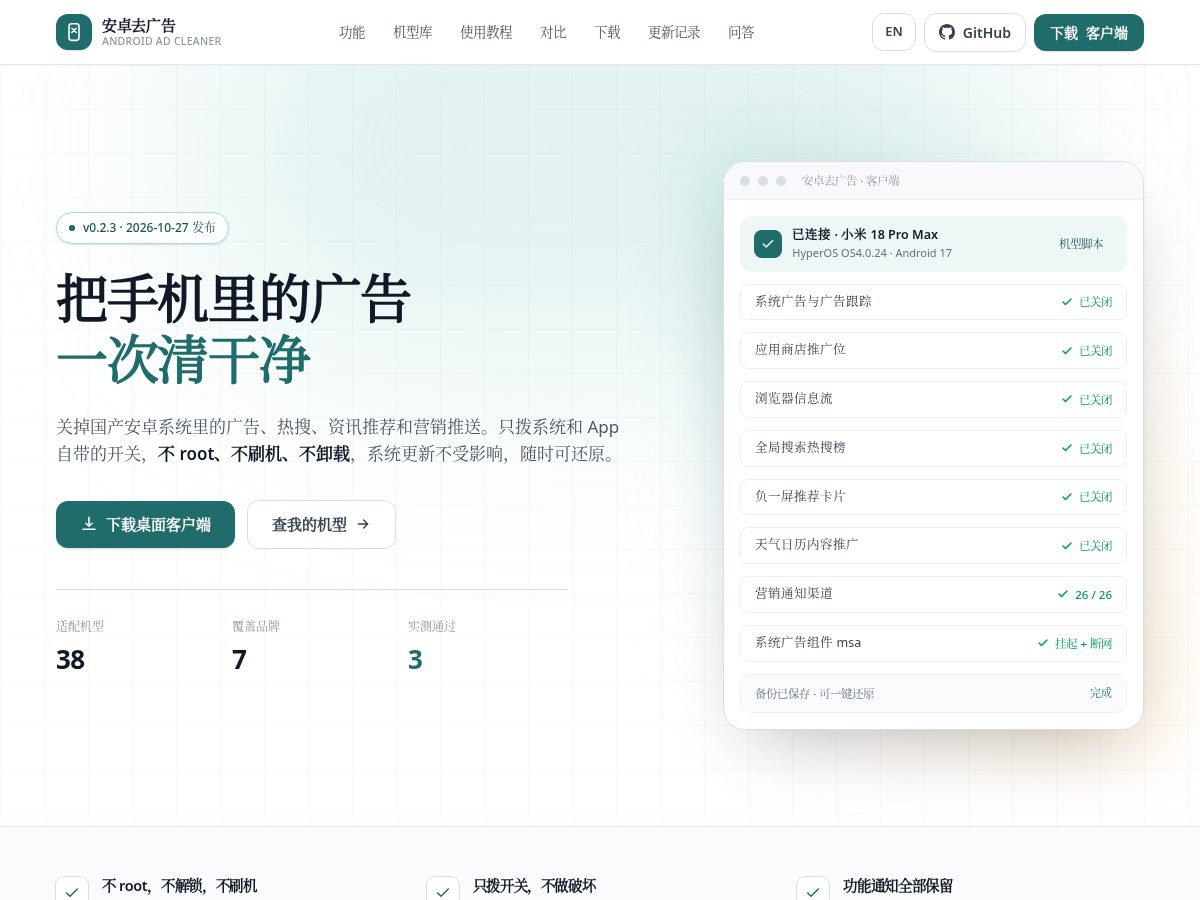Image resolution: width=1200 pixels, height=900 pixels.
Task: Click the 营销通知渠道 row label
Action: pyautogui.click(x=794, y=594)
